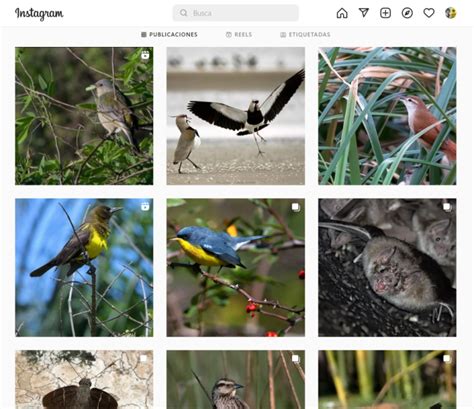
Task: Click carousel icon on striped bird post
Action: pos(296,359)
